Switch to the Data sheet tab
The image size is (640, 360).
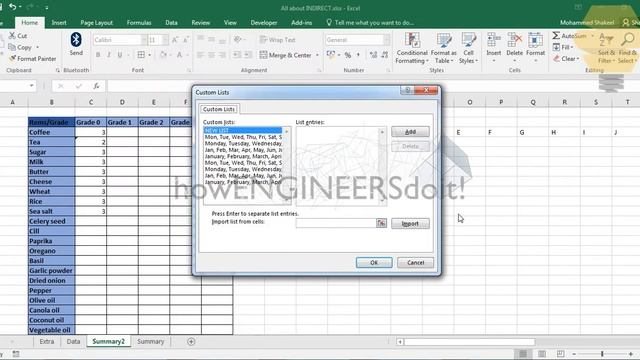pyautogui.click(x=73, y=342)
